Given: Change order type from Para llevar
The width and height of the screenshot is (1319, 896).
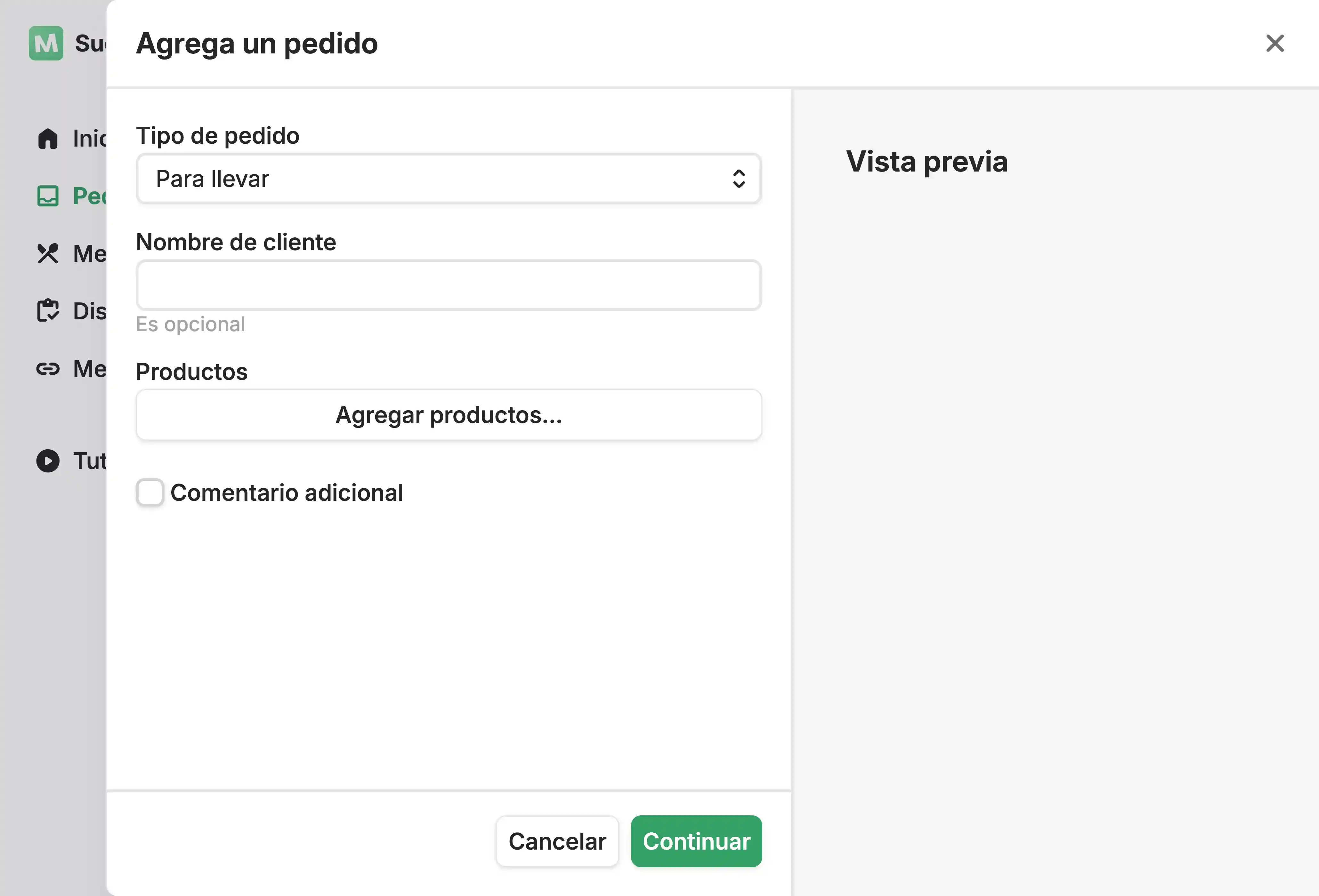Looking at the screenshot, I should point(449,179).
